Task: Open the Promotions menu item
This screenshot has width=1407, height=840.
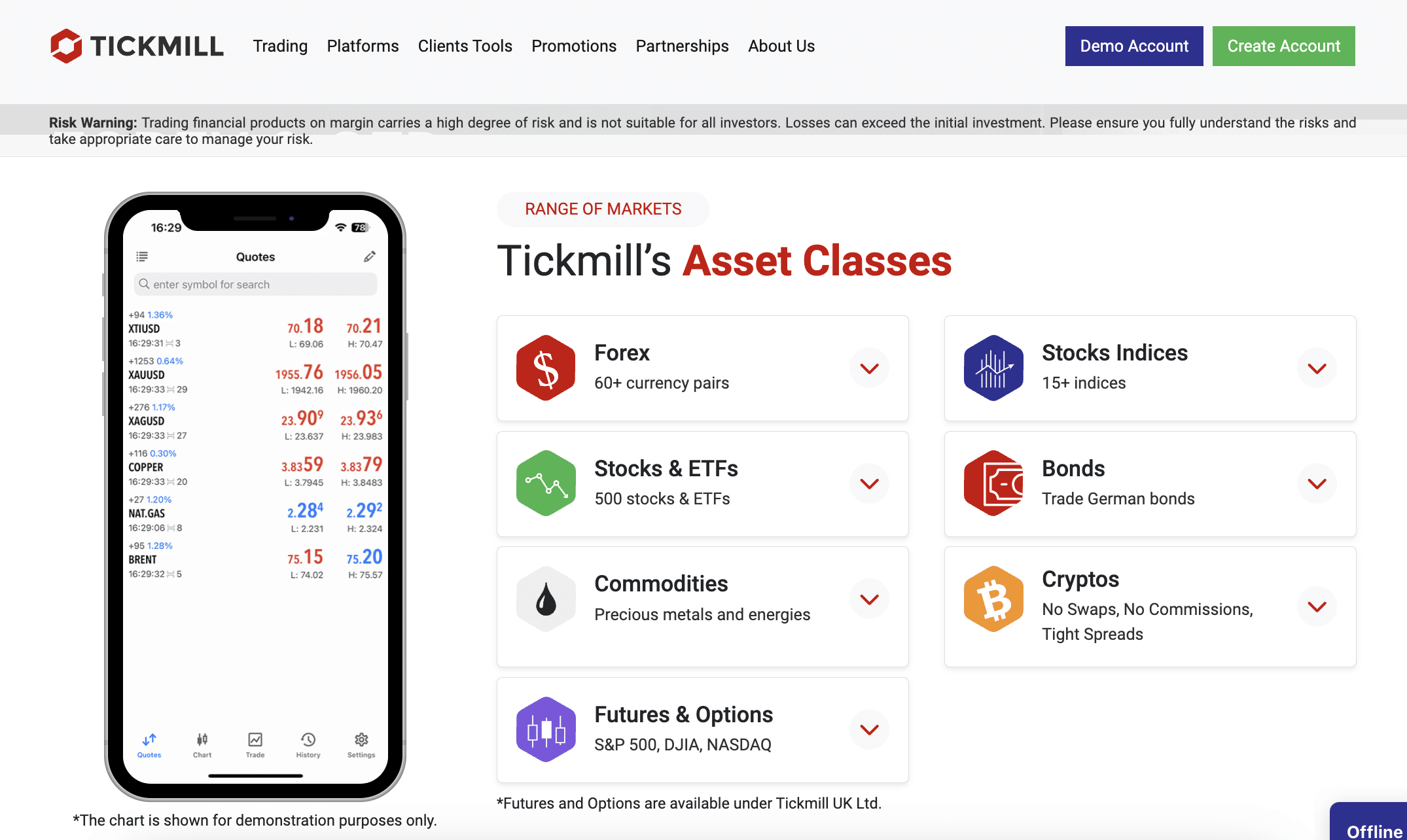Action: tap(574, 45)
